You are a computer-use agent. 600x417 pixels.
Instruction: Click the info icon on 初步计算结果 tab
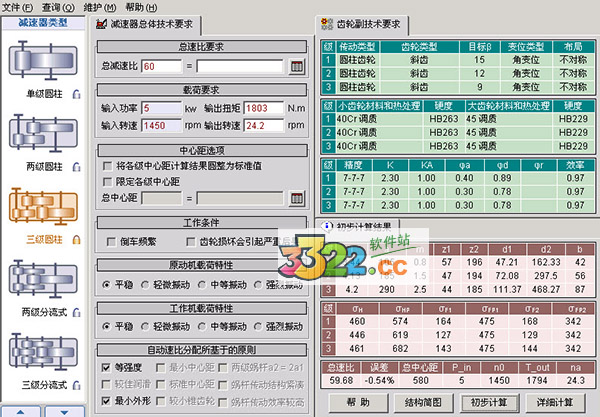click(x=327, y=226)
